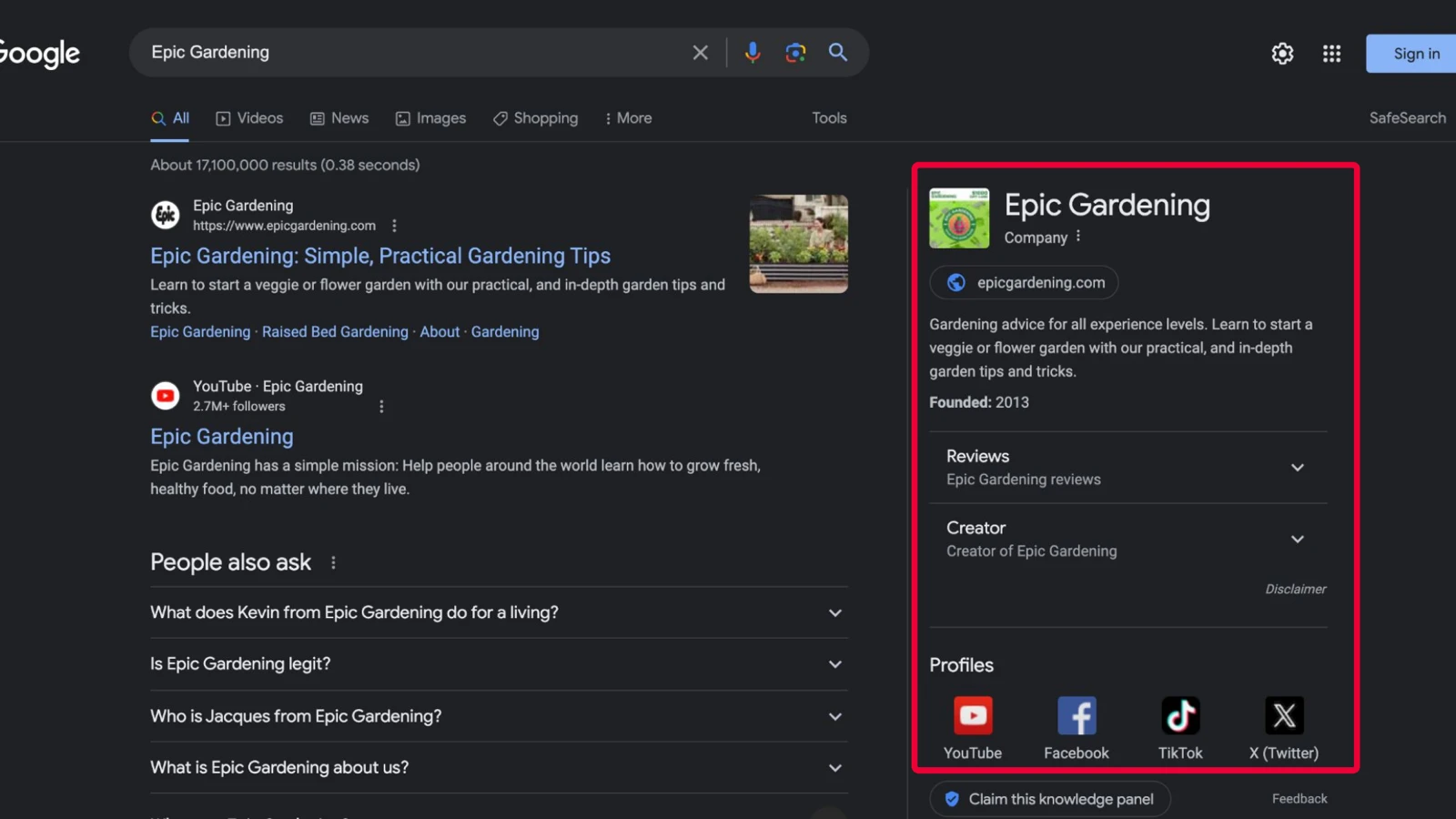This screenshot has height=819, width=1456.
Task: Switch to the Videos tab
Action: pos(249,118)
